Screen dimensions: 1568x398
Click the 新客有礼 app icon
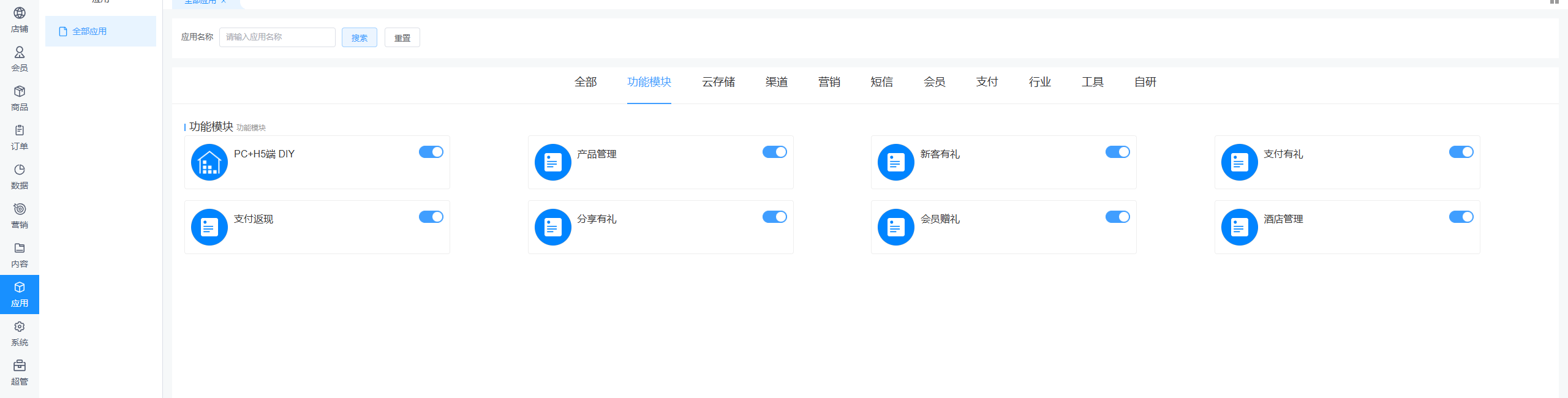(x=896, y=162)
